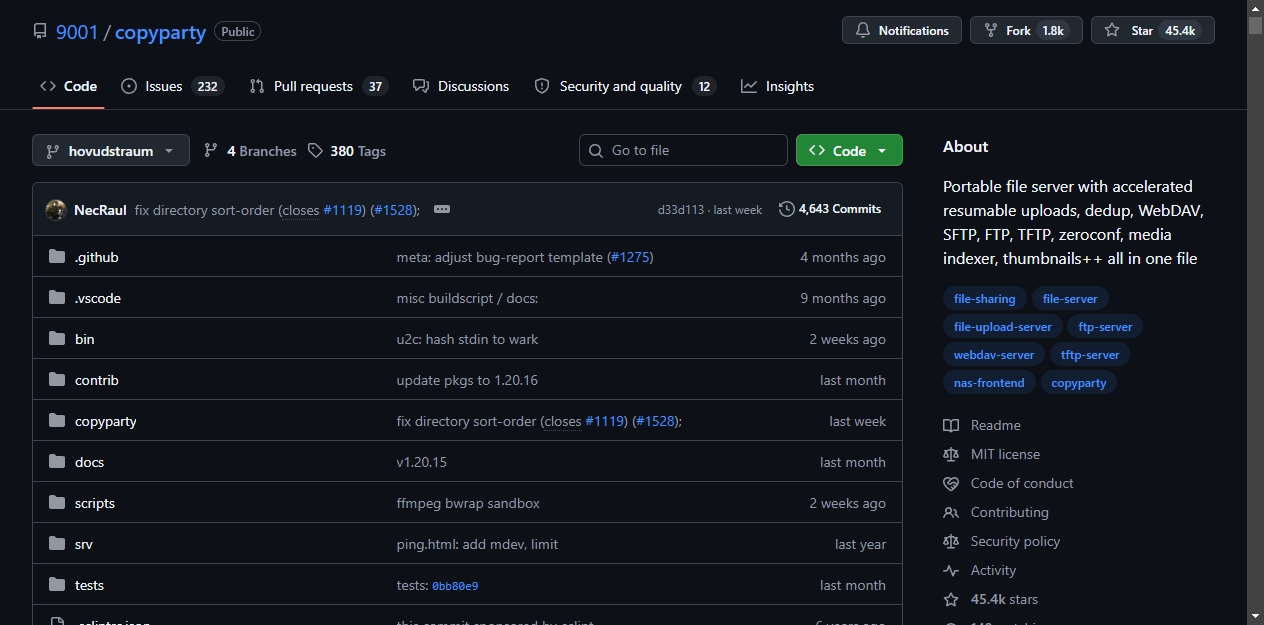Open the Code of conduct link
1264x625 pixels.
(1008, 483)
